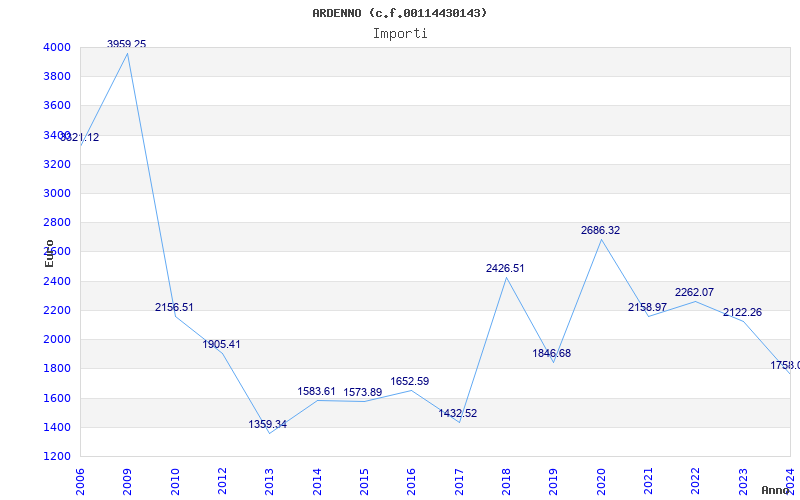Click the 3800 y-axis tick label

[57, 77]
